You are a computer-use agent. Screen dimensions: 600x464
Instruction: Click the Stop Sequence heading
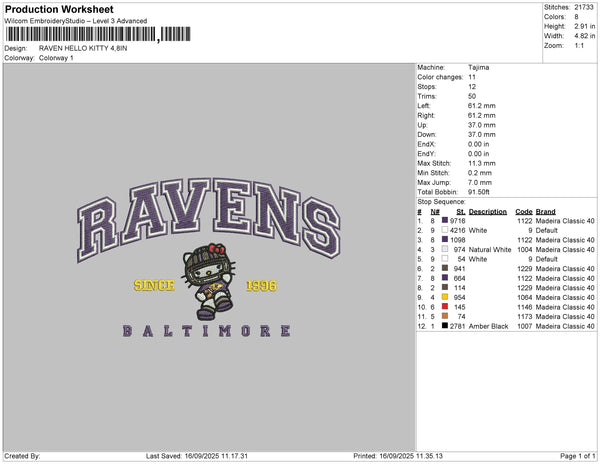click(441, 202)
